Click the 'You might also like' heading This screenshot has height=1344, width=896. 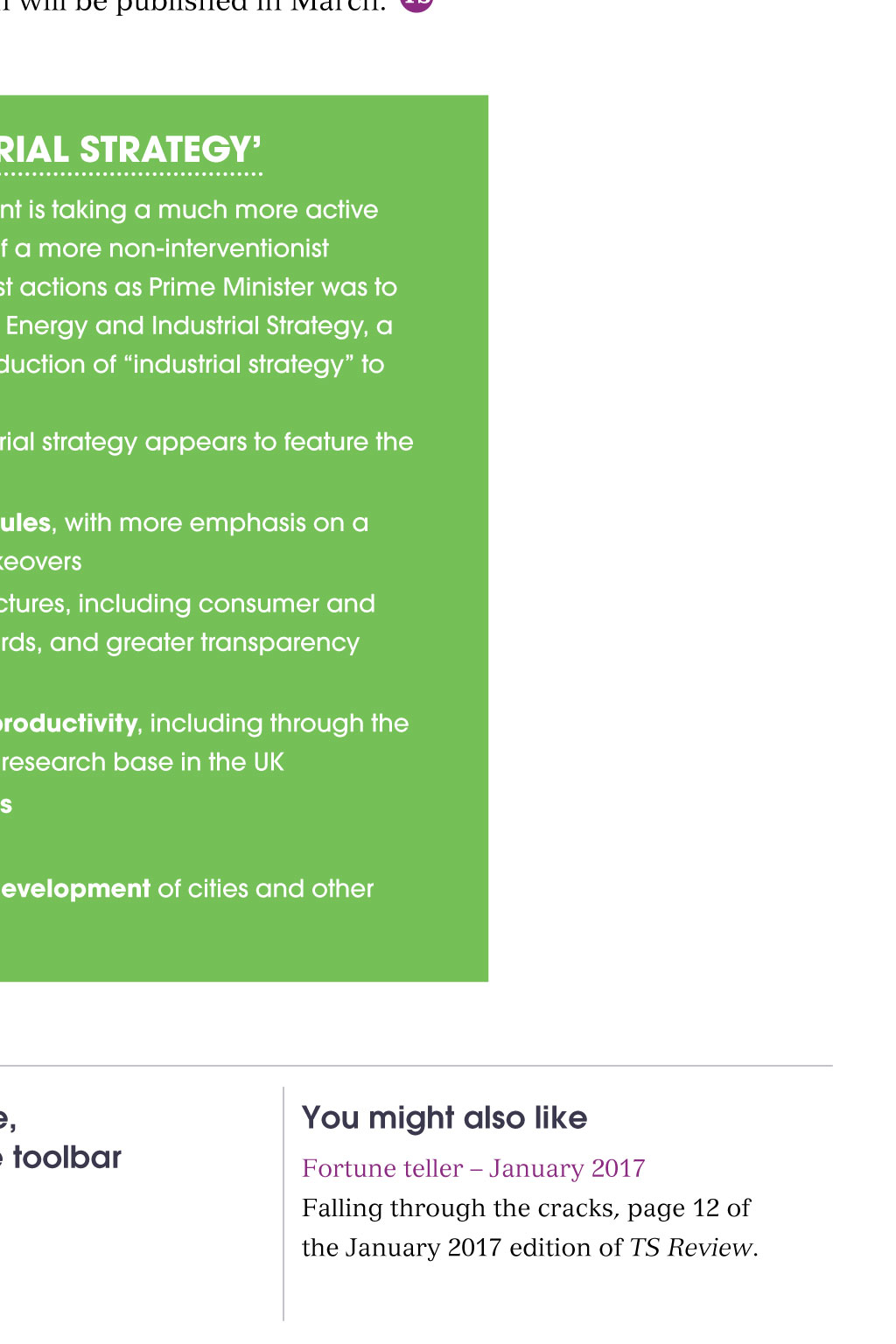click(x=444, y=1117)
